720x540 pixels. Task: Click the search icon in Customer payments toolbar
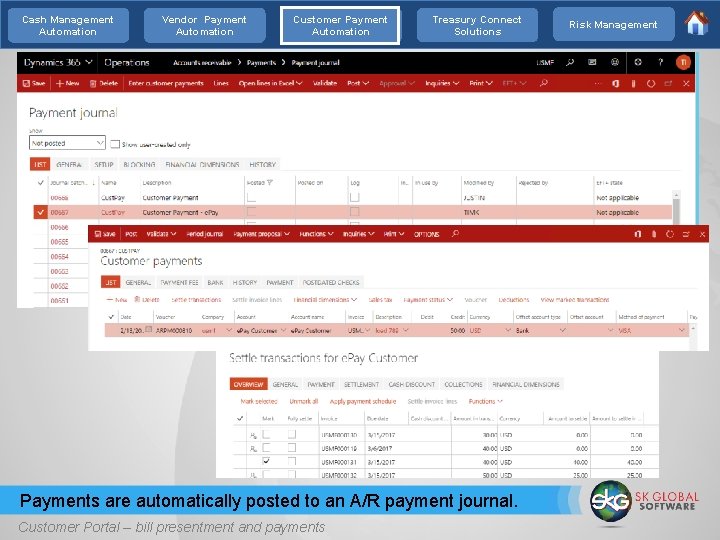click(455, 234)
